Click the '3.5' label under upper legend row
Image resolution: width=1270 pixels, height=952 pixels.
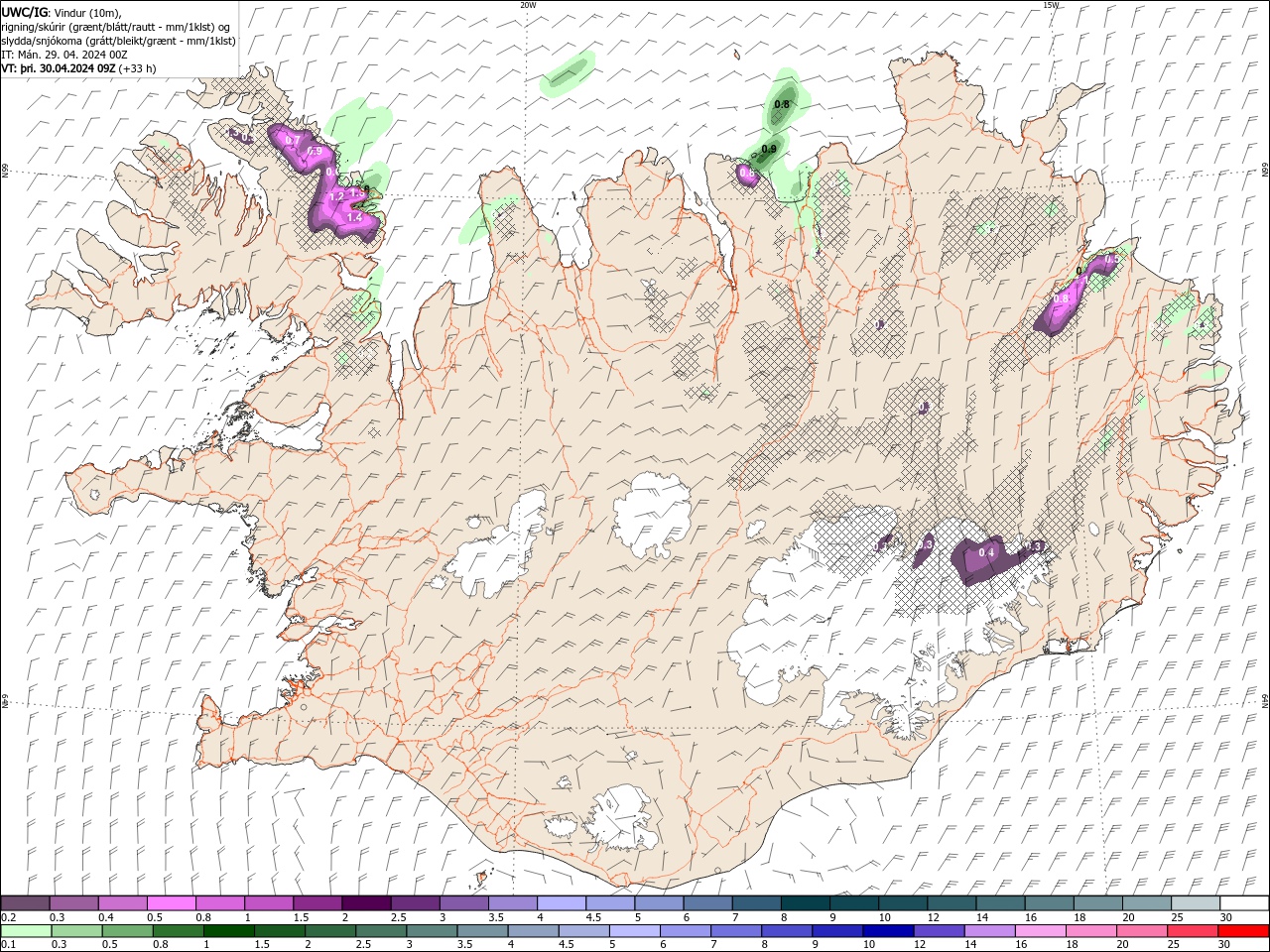496,917
